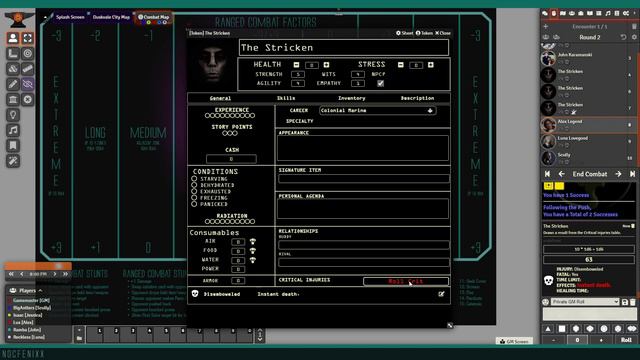
Task: Switch to the Splash Screen scene
Action: (70, 17)
